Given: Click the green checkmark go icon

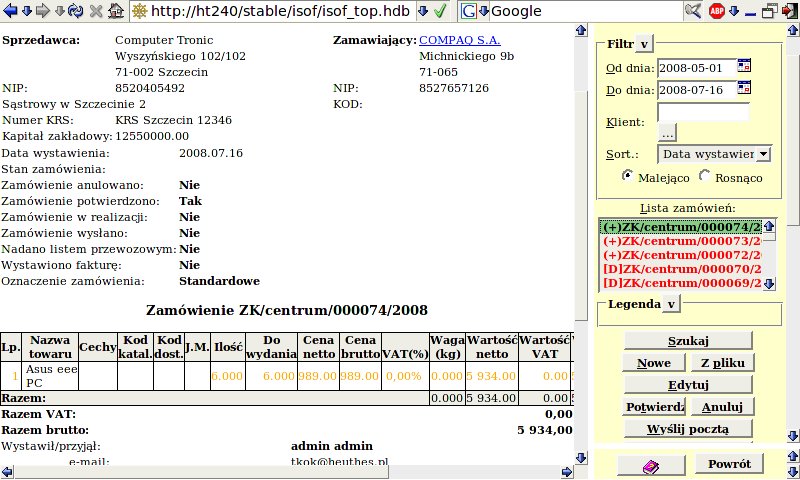Looking at the screenshot, I should point(440,11).
